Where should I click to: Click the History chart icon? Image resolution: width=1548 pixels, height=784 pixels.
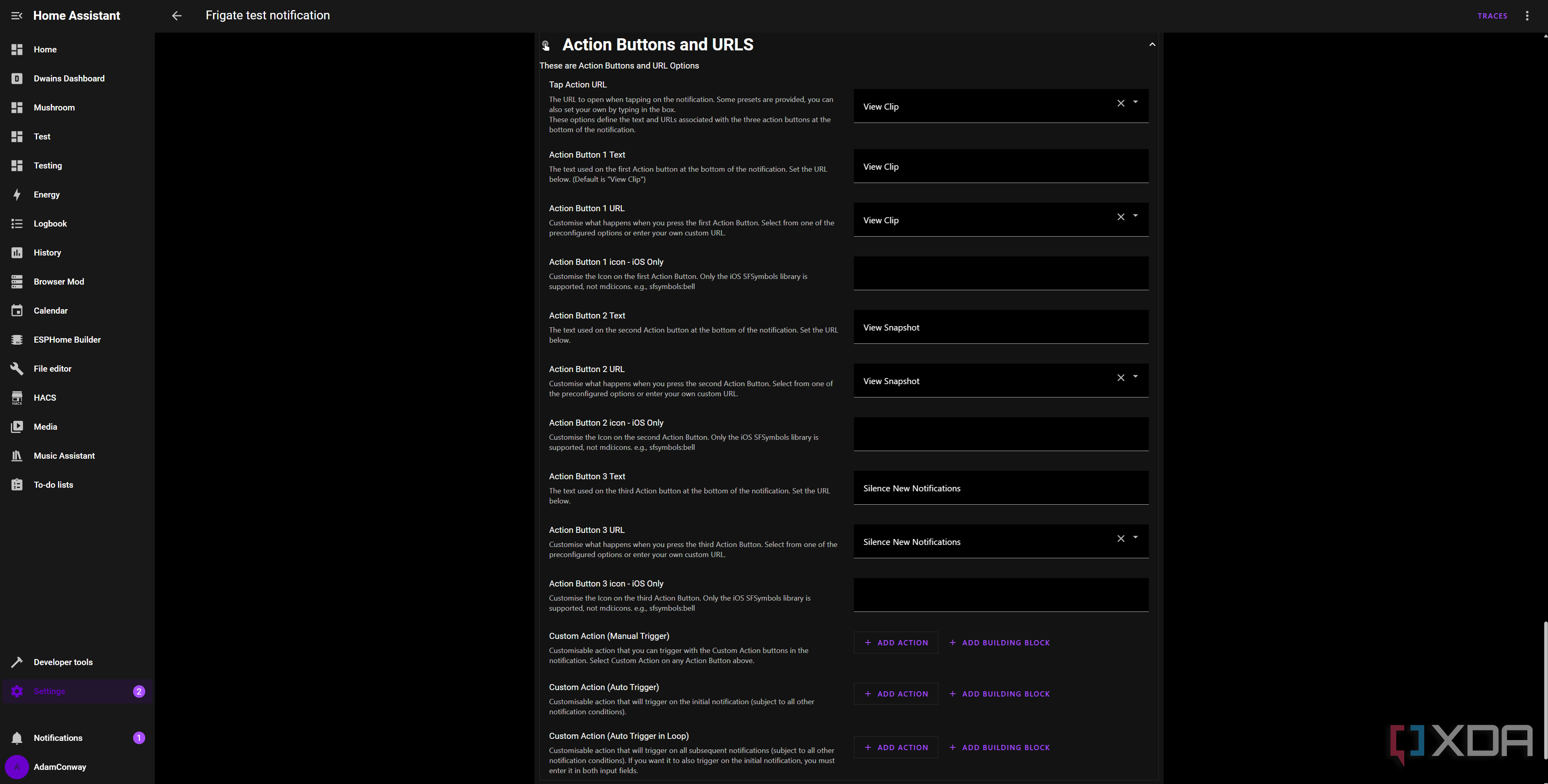pos(17,253)
